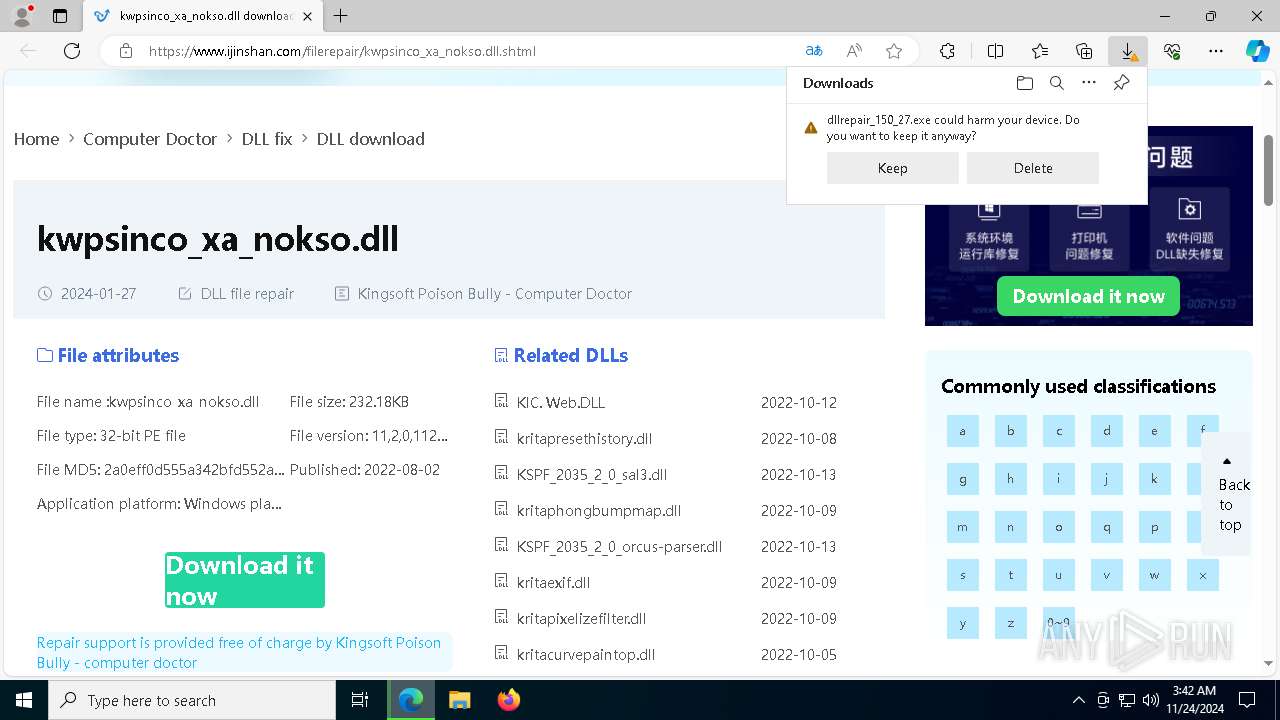
Task: Open kritaexif.dll link
Action: point(553,582)
